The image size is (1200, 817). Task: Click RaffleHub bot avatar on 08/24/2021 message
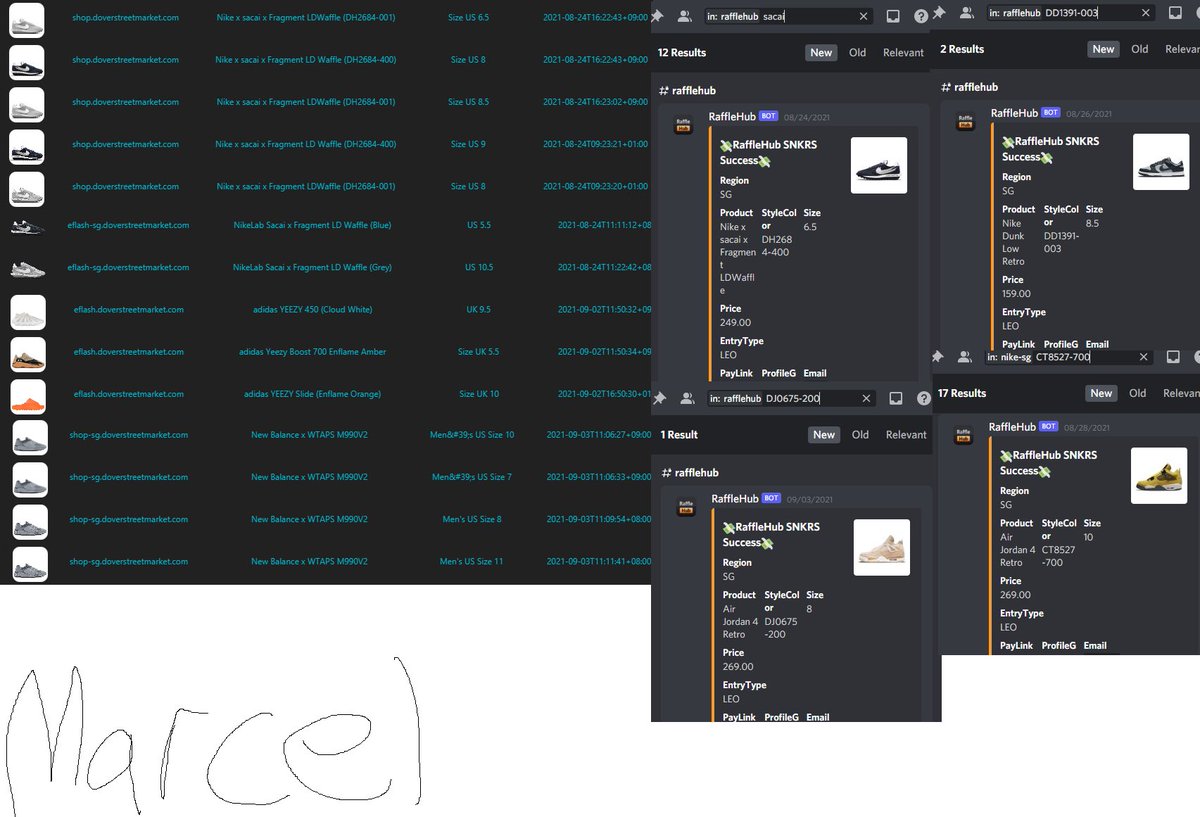tap(683, 125)
